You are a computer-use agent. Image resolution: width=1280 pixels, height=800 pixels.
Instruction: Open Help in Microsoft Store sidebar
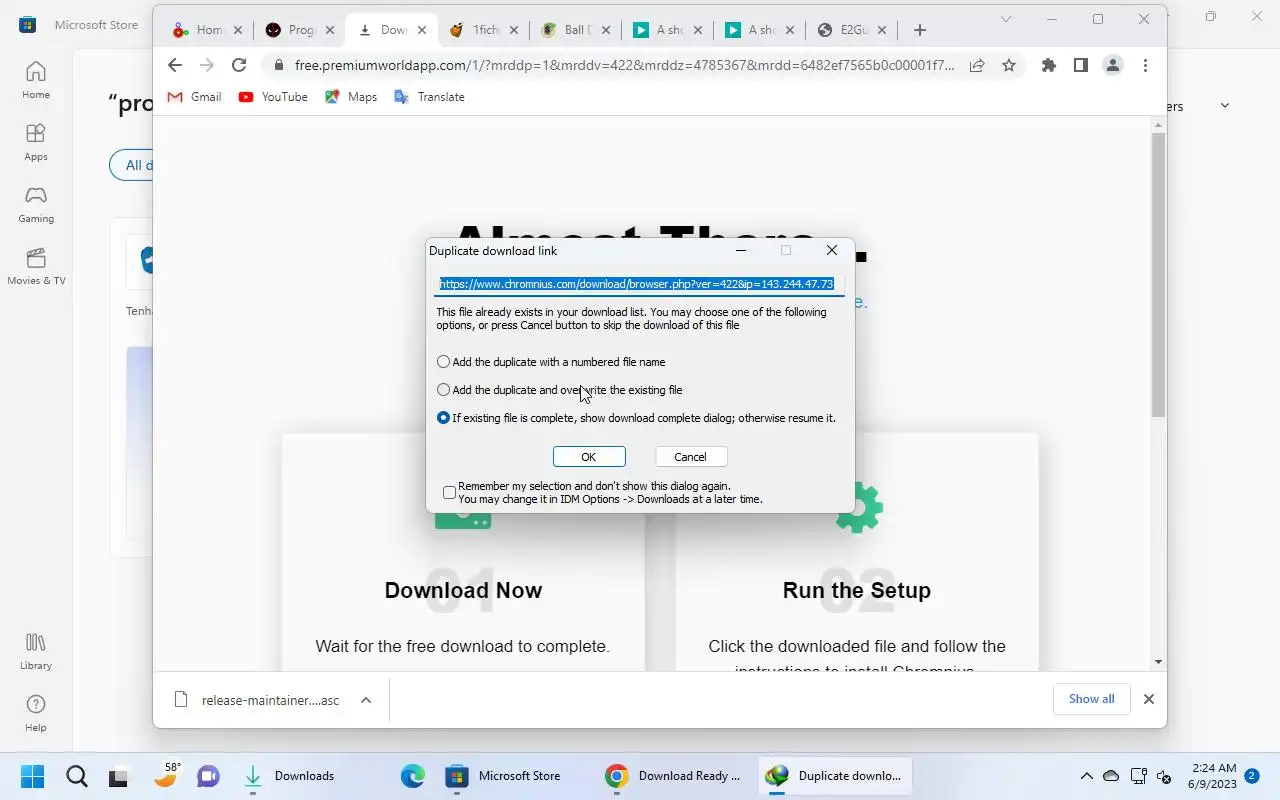pyautogui.click(x=36, y=713)
